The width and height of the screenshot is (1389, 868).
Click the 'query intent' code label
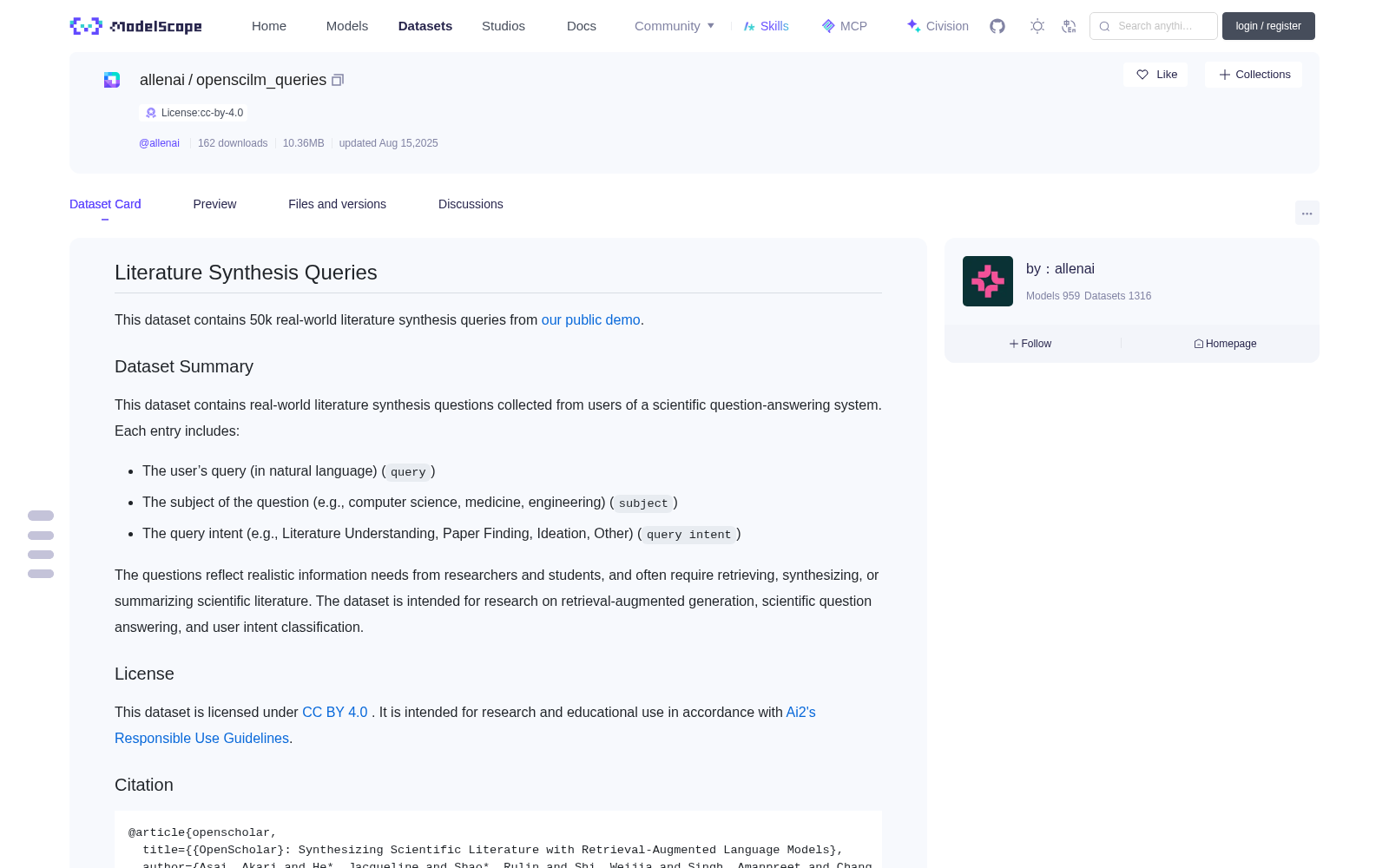click(689, 535)
